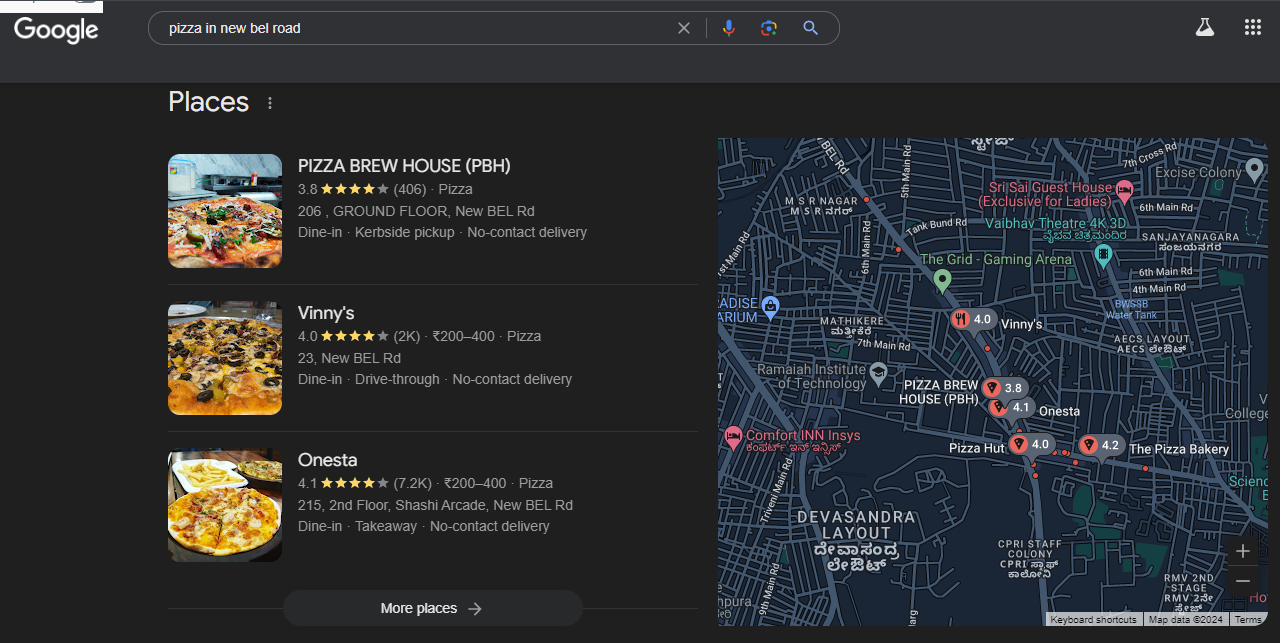Click 'Pizza Hut' map label

[x=977, y=448]
